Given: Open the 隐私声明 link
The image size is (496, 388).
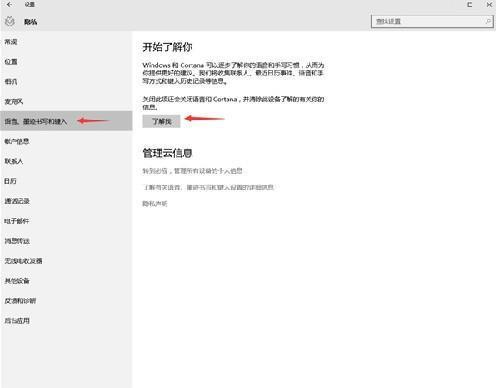Looking at the screenshot, I should 155,203.
